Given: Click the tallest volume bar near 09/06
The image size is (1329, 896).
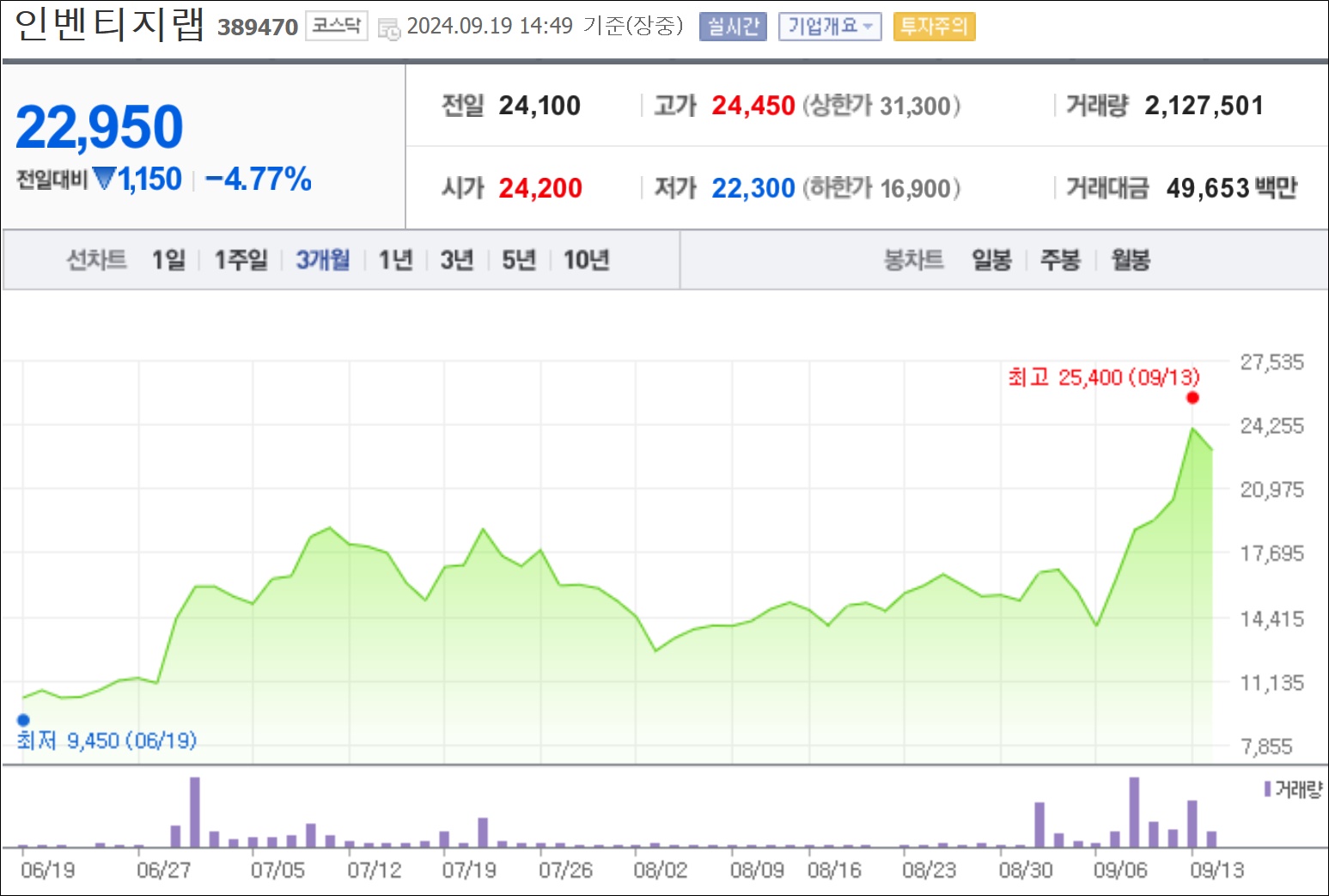Looking at the screenshot, I should [x=1134, y=812].
